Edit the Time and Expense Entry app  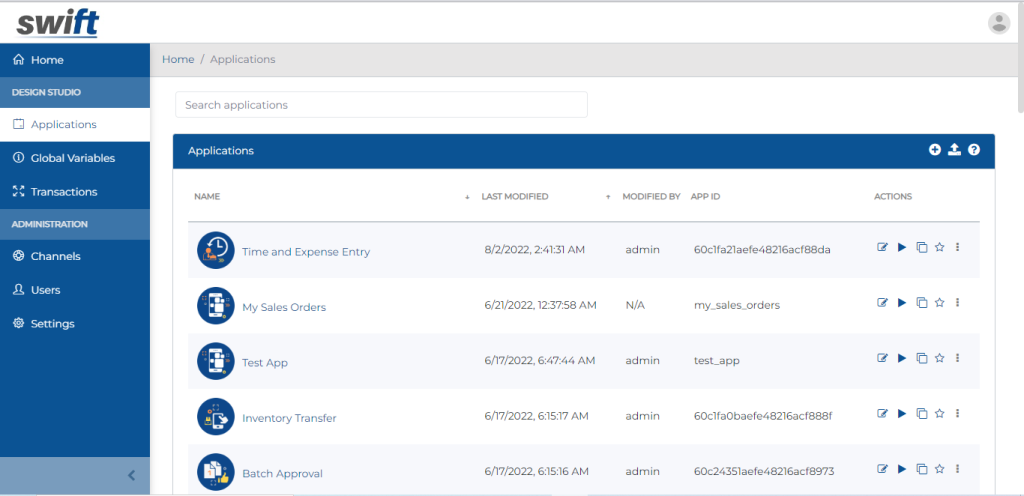coord(882,248)
